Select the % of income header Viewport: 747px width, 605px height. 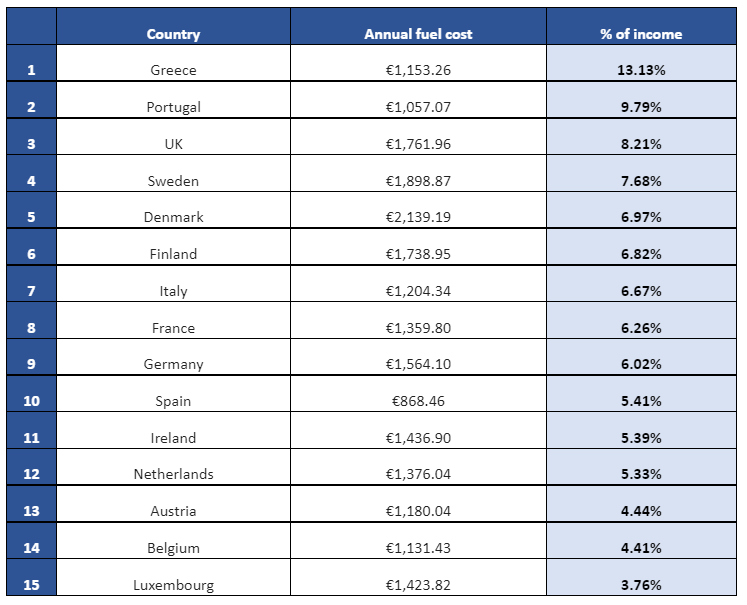click(x=641, y=27)
